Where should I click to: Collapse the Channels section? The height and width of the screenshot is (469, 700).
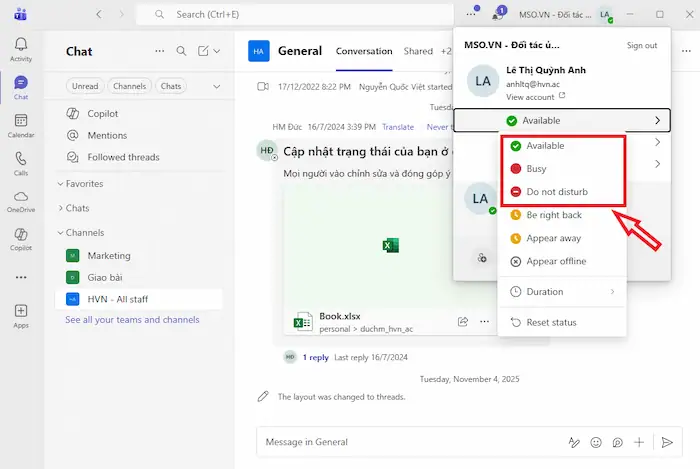[x=61, y=233]
